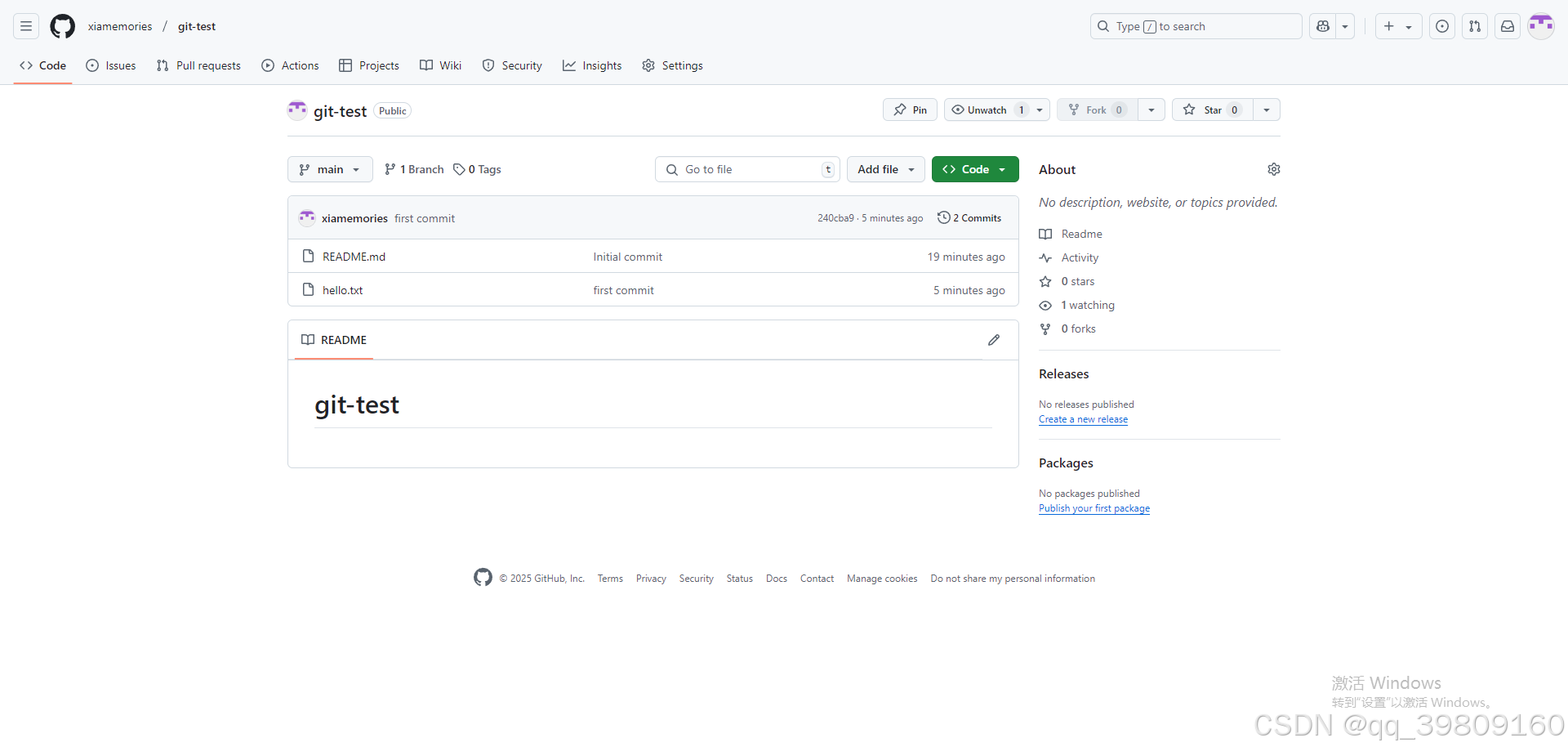Open Pull requests icon in top header
Screen dimensions: 1568x751
(1475, 26)
